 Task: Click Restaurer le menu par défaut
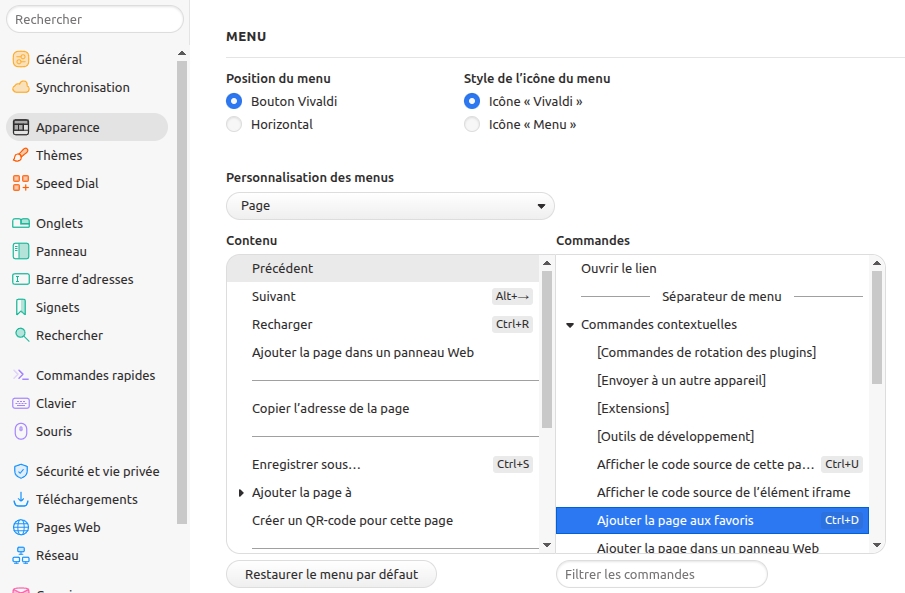click(x=331, y=574)
